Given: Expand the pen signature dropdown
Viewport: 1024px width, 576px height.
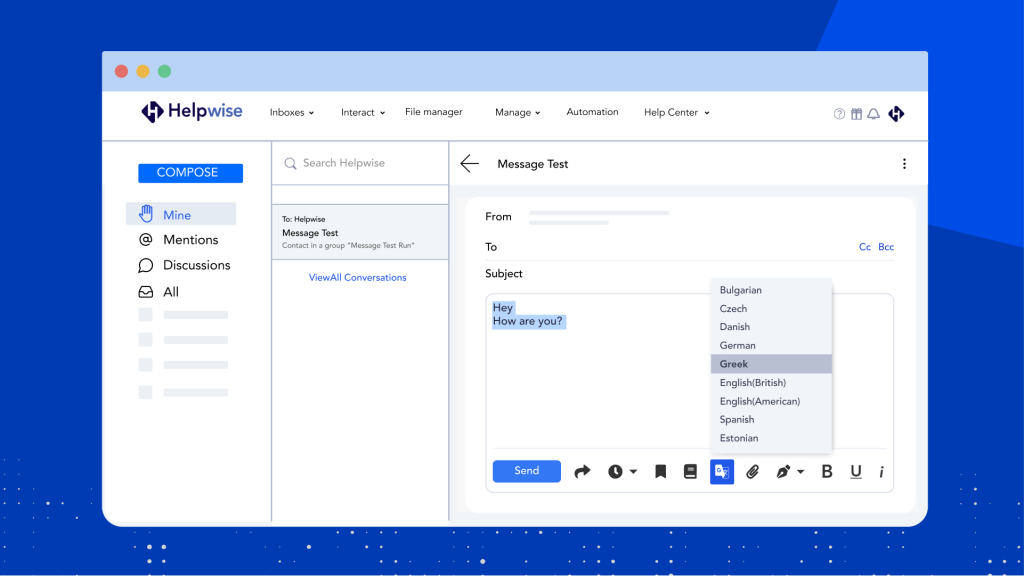Looking at the screenshot, I should click(x=789, y=472).
